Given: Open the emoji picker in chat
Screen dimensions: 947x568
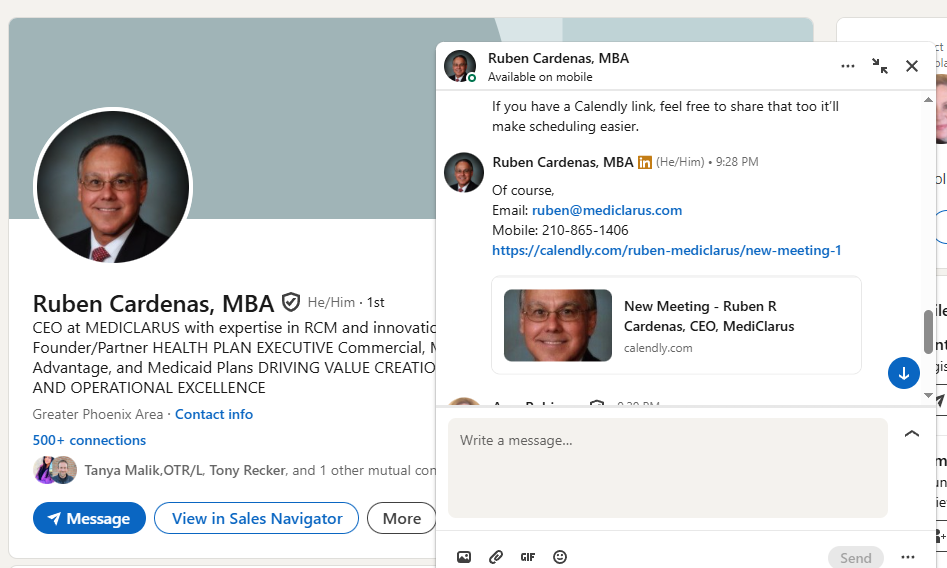Looking at the screenshot, I should (560, 557).
